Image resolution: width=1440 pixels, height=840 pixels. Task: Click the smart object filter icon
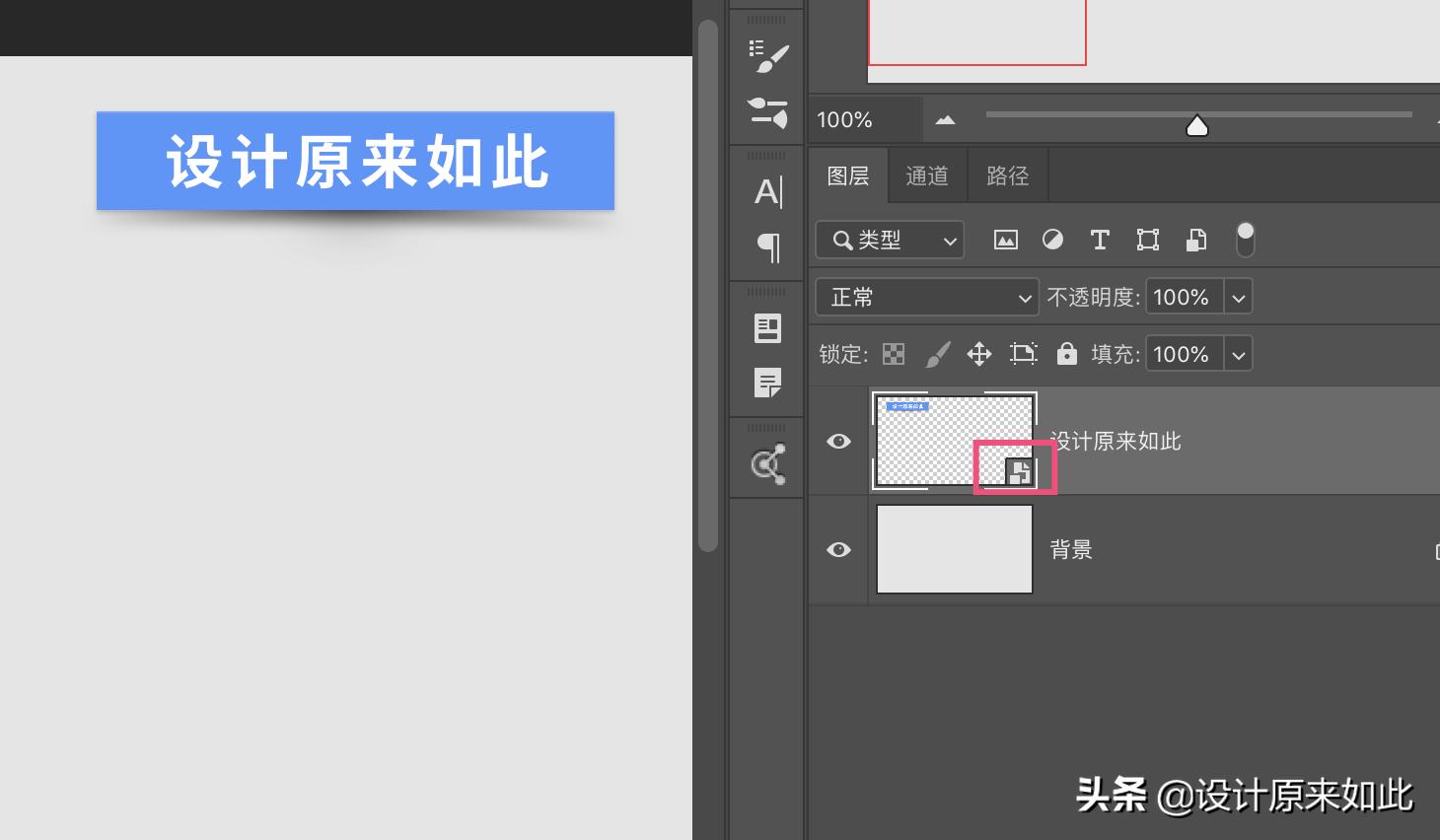click(1195, 240)
